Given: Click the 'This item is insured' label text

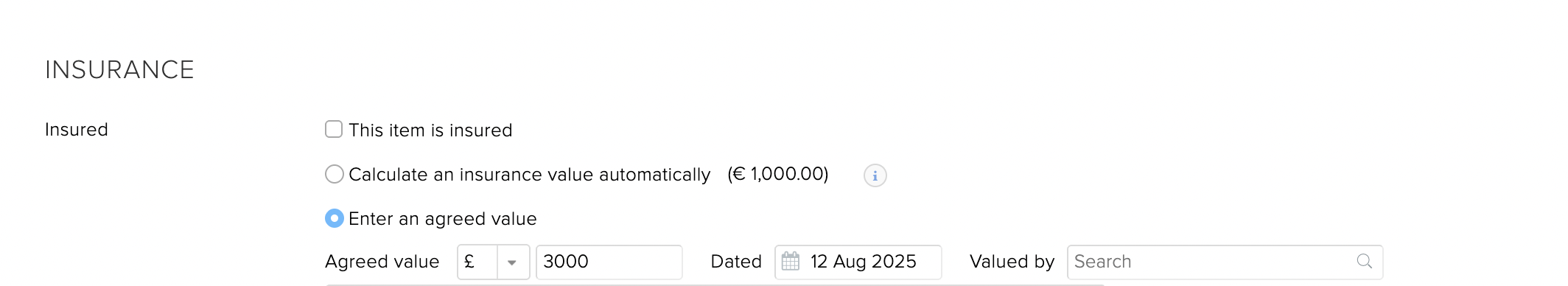Looking at the screenshot, I should click(430, 130).
